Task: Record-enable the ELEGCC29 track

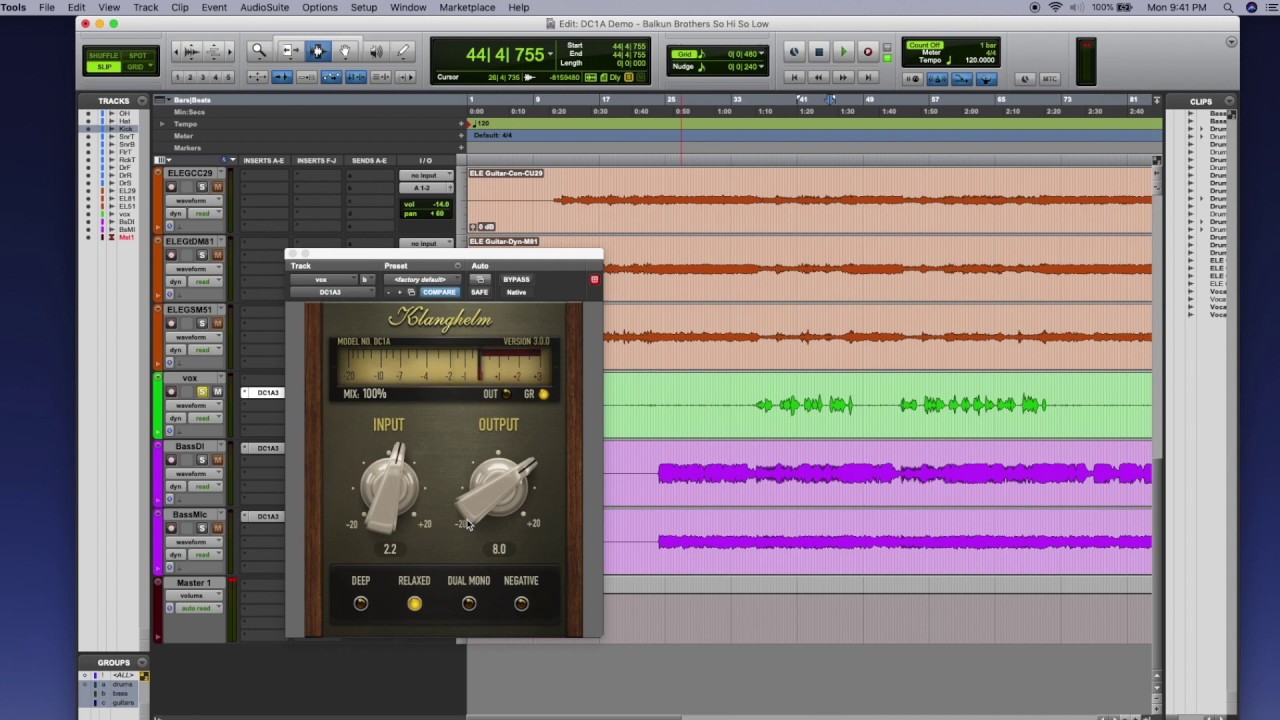Action: pyautogui.click(x=171, y=187)
